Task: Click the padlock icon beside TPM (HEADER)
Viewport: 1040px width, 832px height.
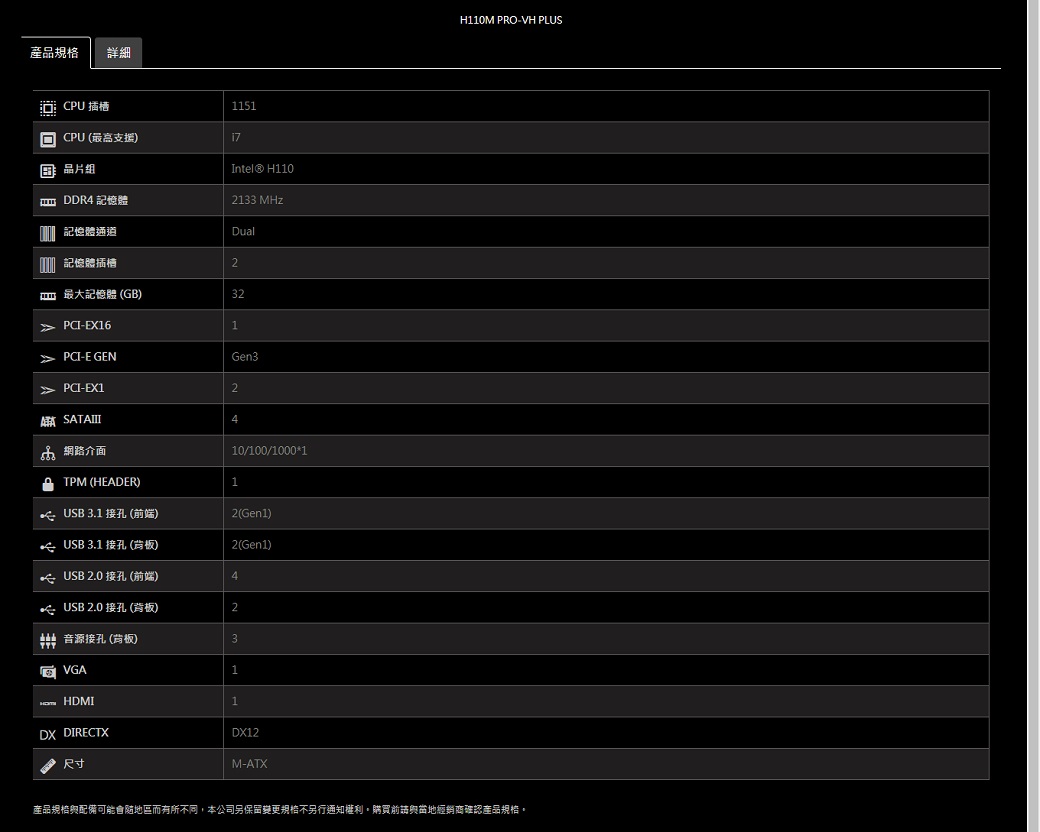Action: click(x=48, y=484)
